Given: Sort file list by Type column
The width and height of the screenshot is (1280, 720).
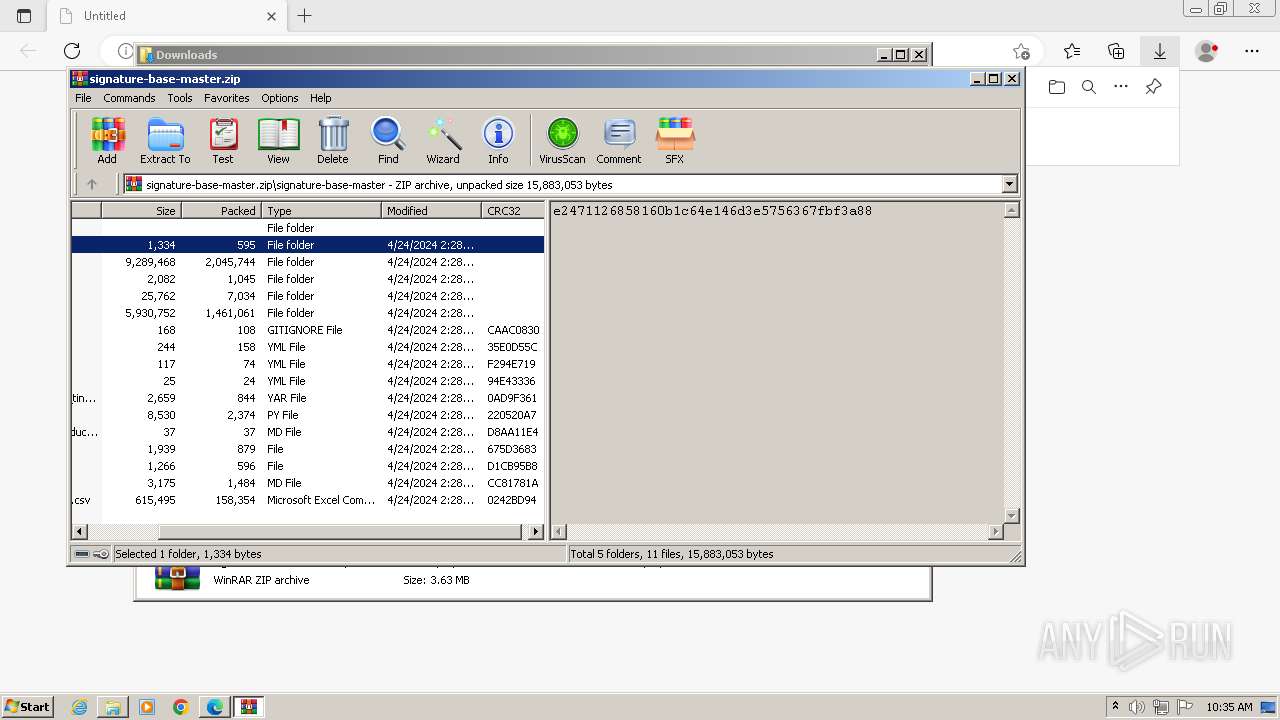Looking at the screenshot, I should pos(321,211).
